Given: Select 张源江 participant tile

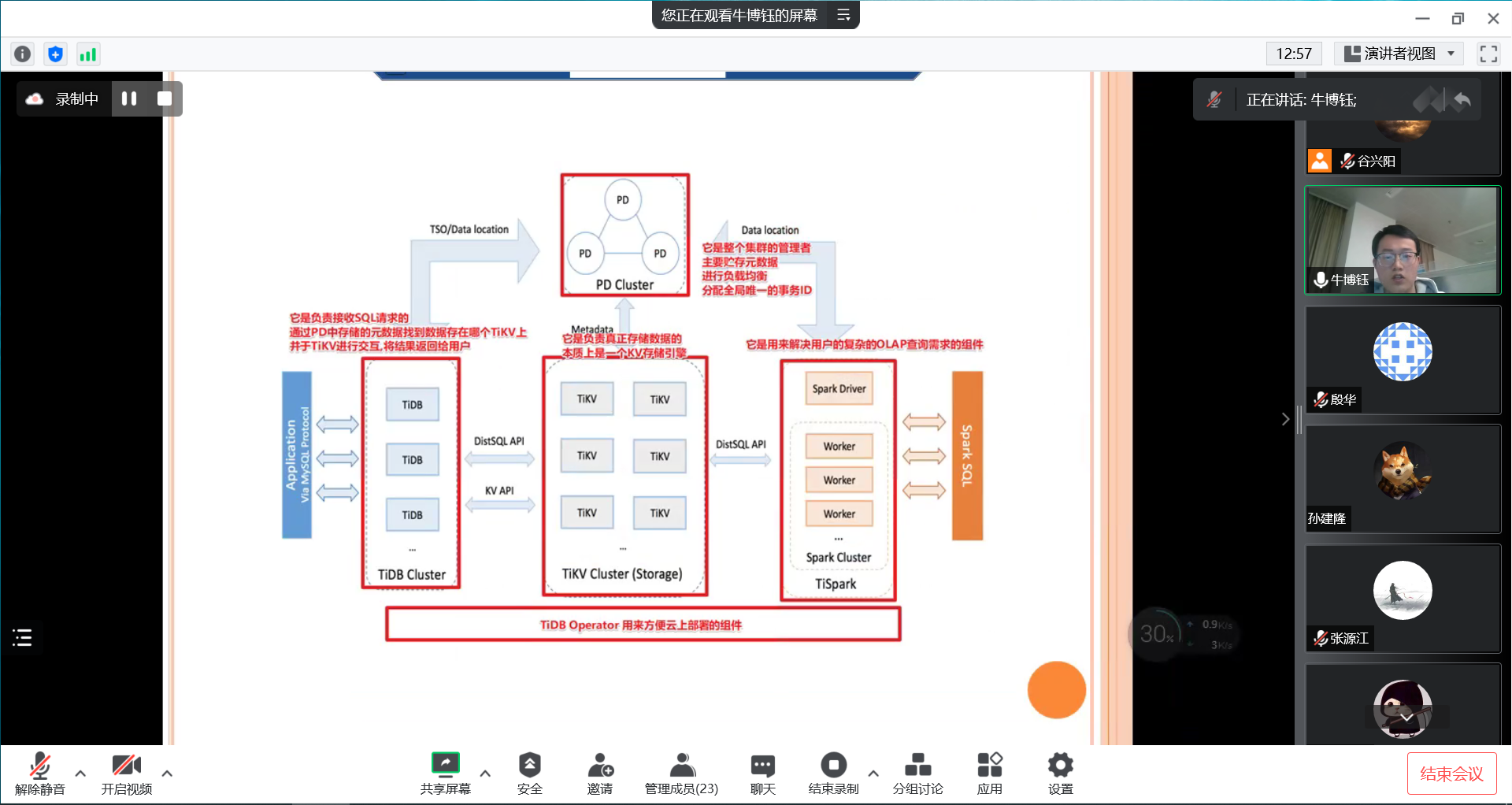Looking at the screenshot, I should pos(1403,599).
